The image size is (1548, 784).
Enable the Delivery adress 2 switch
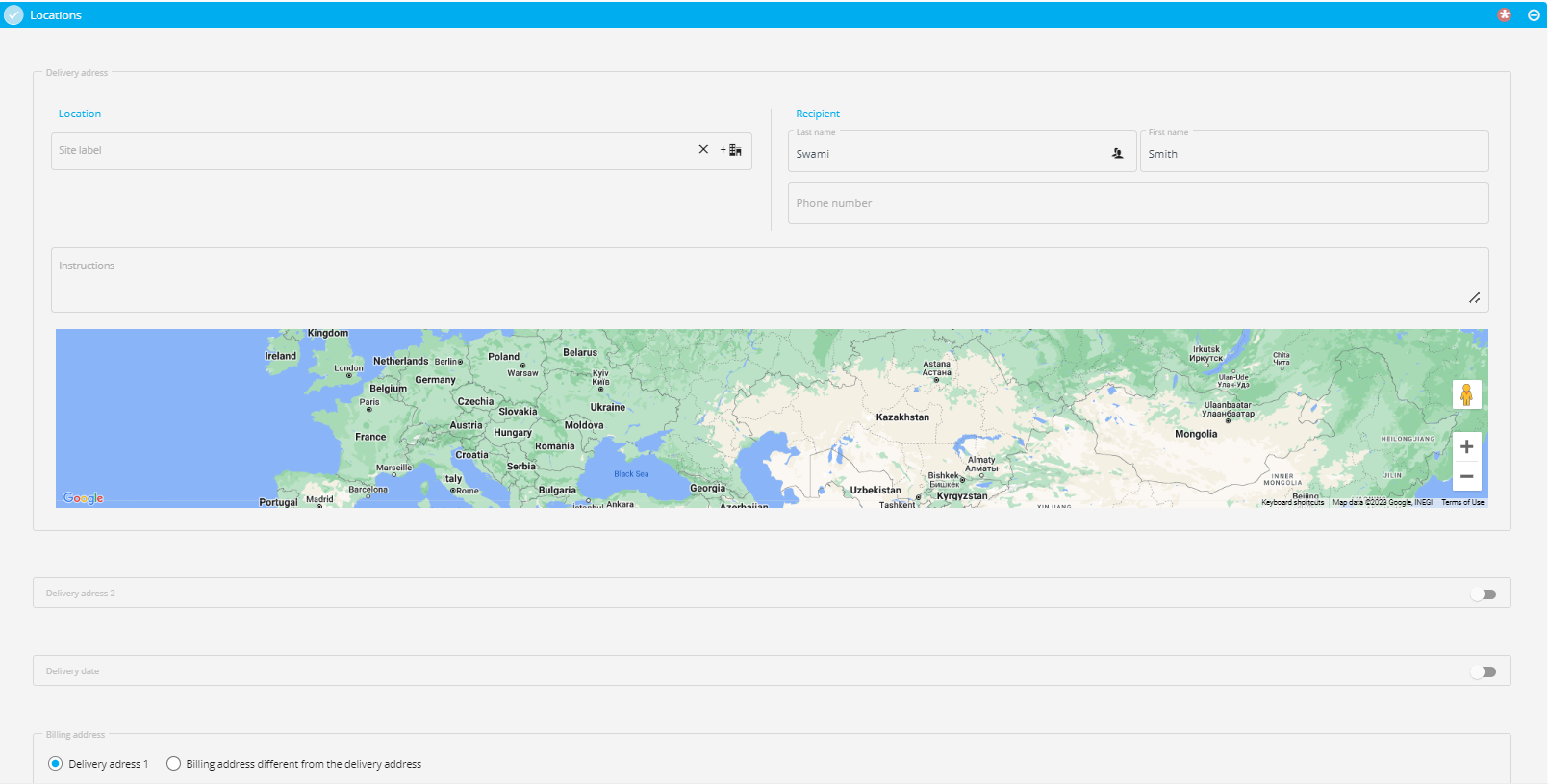1484,594
